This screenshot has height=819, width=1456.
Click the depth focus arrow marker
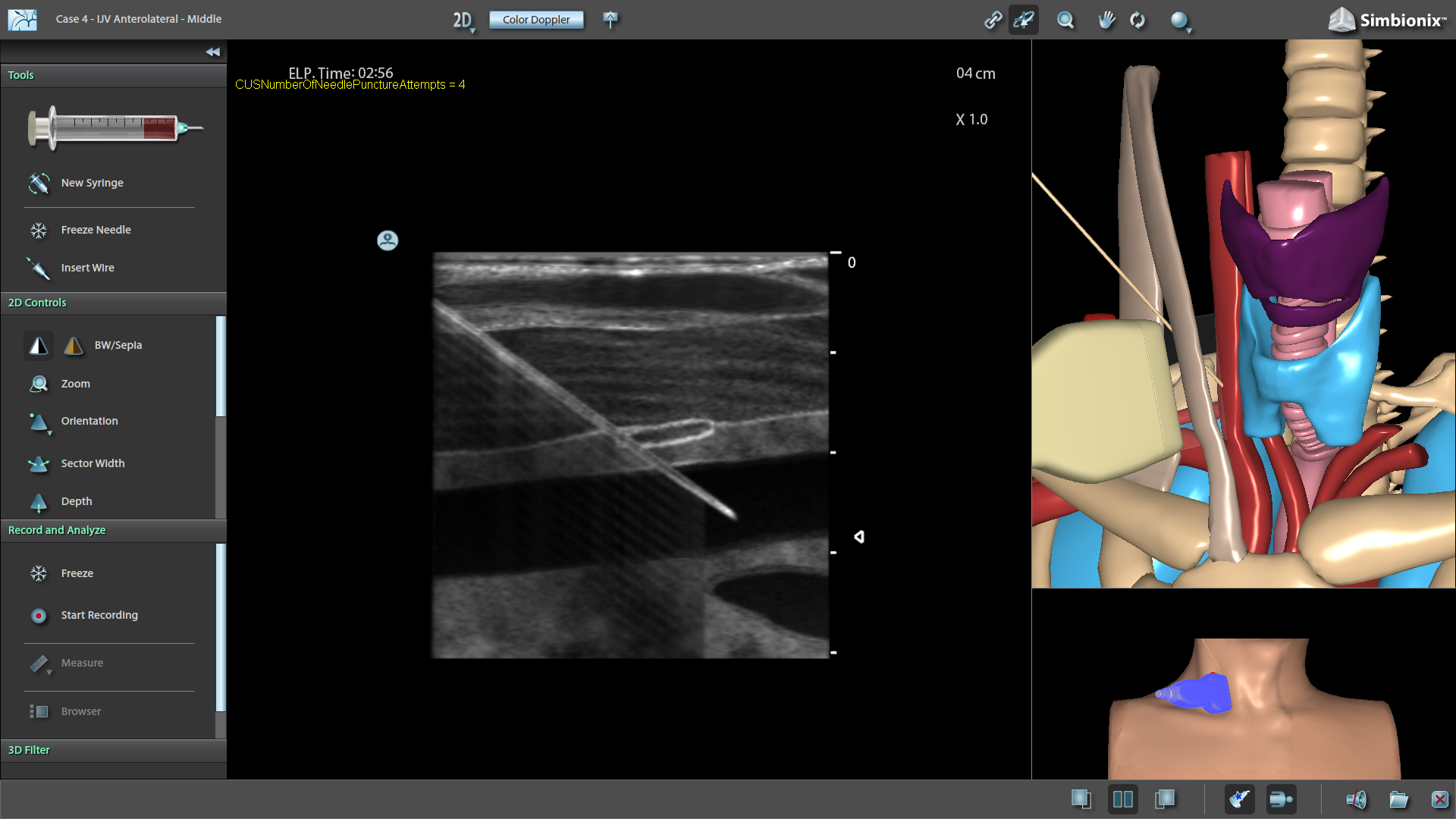tap(859, 537)
